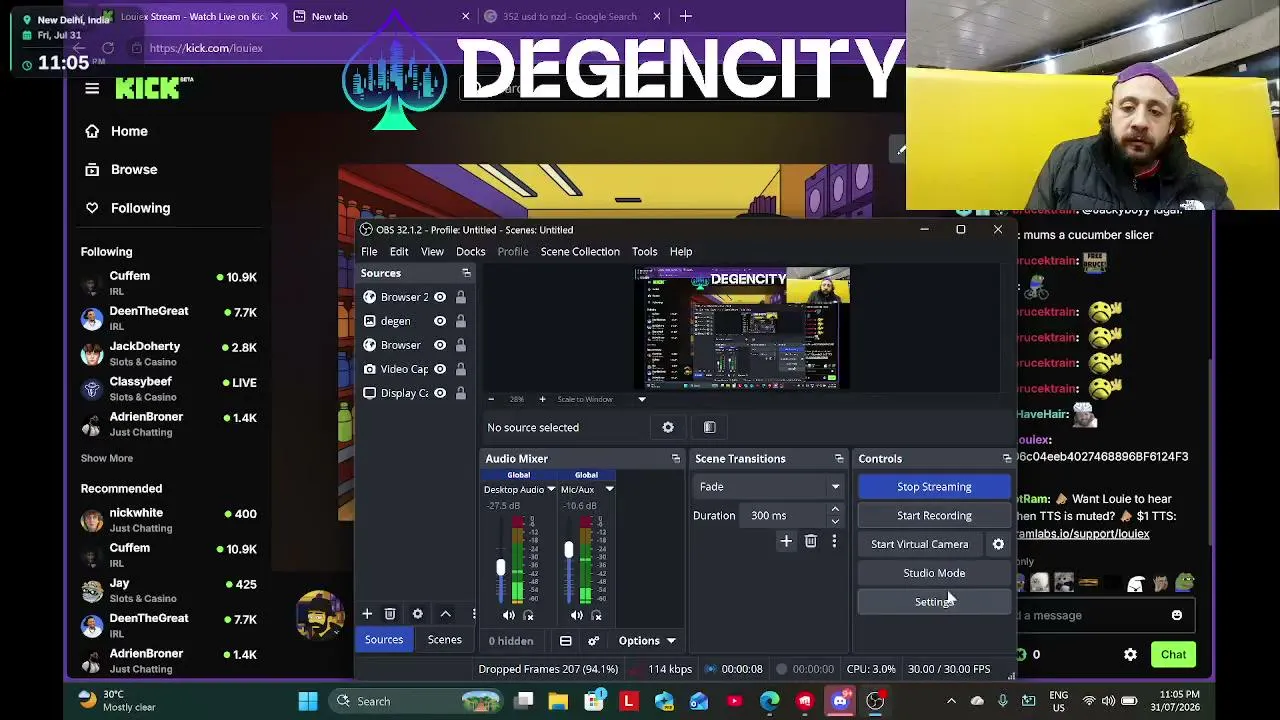Add a new source with the plus icon
1280x720 pixels.
[x=367, y=614]
